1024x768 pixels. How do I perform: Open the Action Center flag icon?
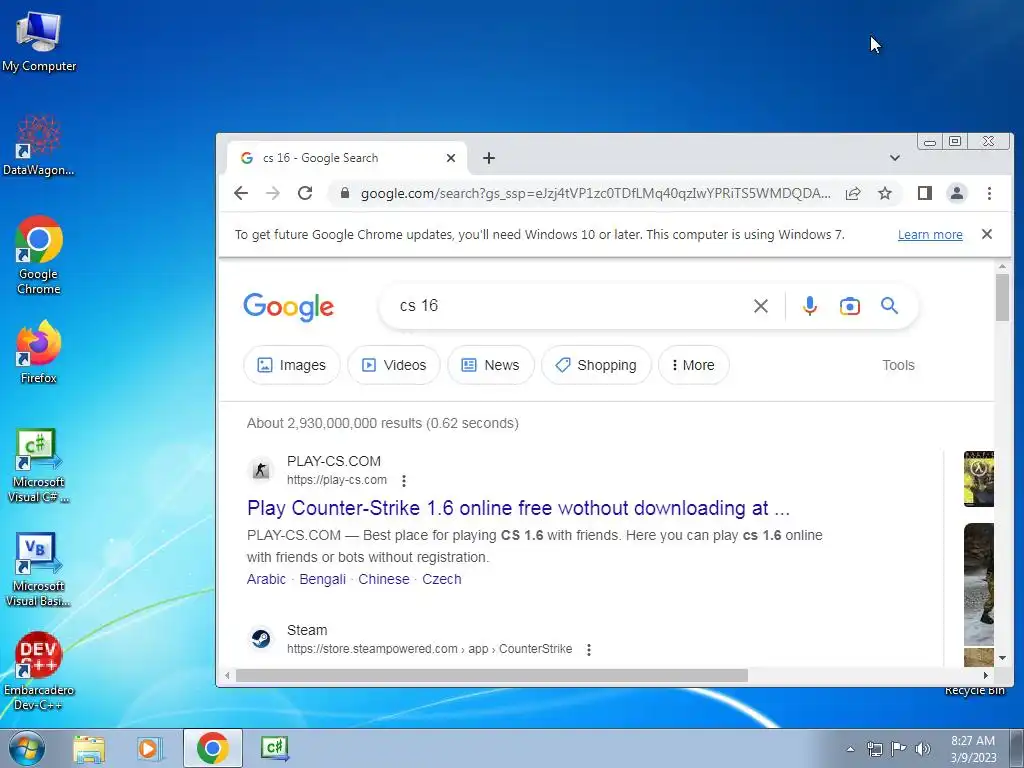[899, 749]
